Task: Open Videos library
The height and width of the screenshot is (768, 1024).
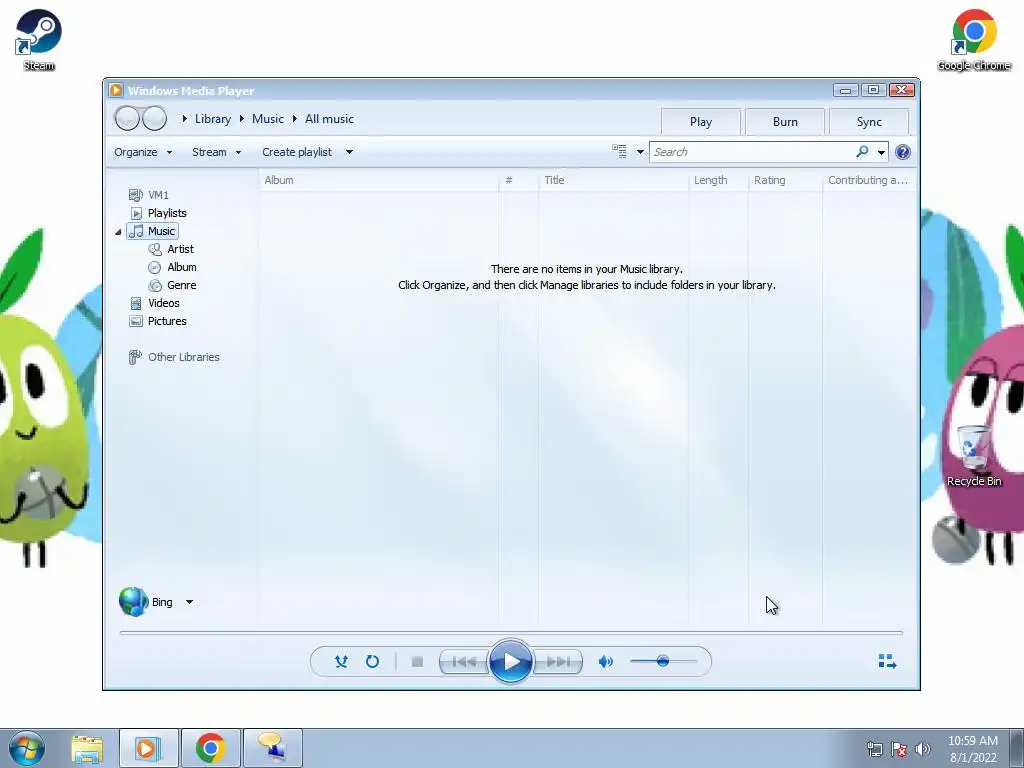Action: click(155, 303)
